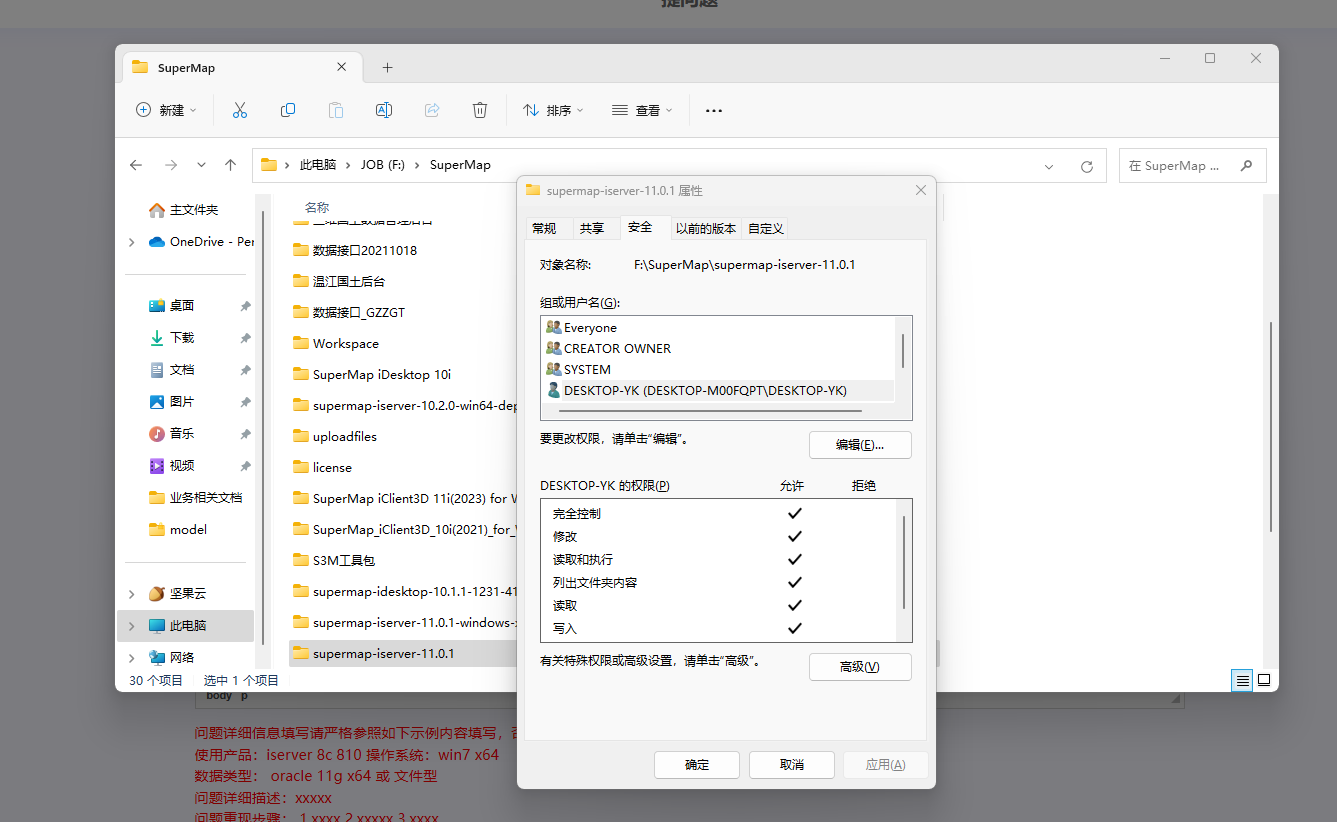Screen dimensions: 1337x822
Task: Click the 编辑(E)... button
Action: point(860,445)
